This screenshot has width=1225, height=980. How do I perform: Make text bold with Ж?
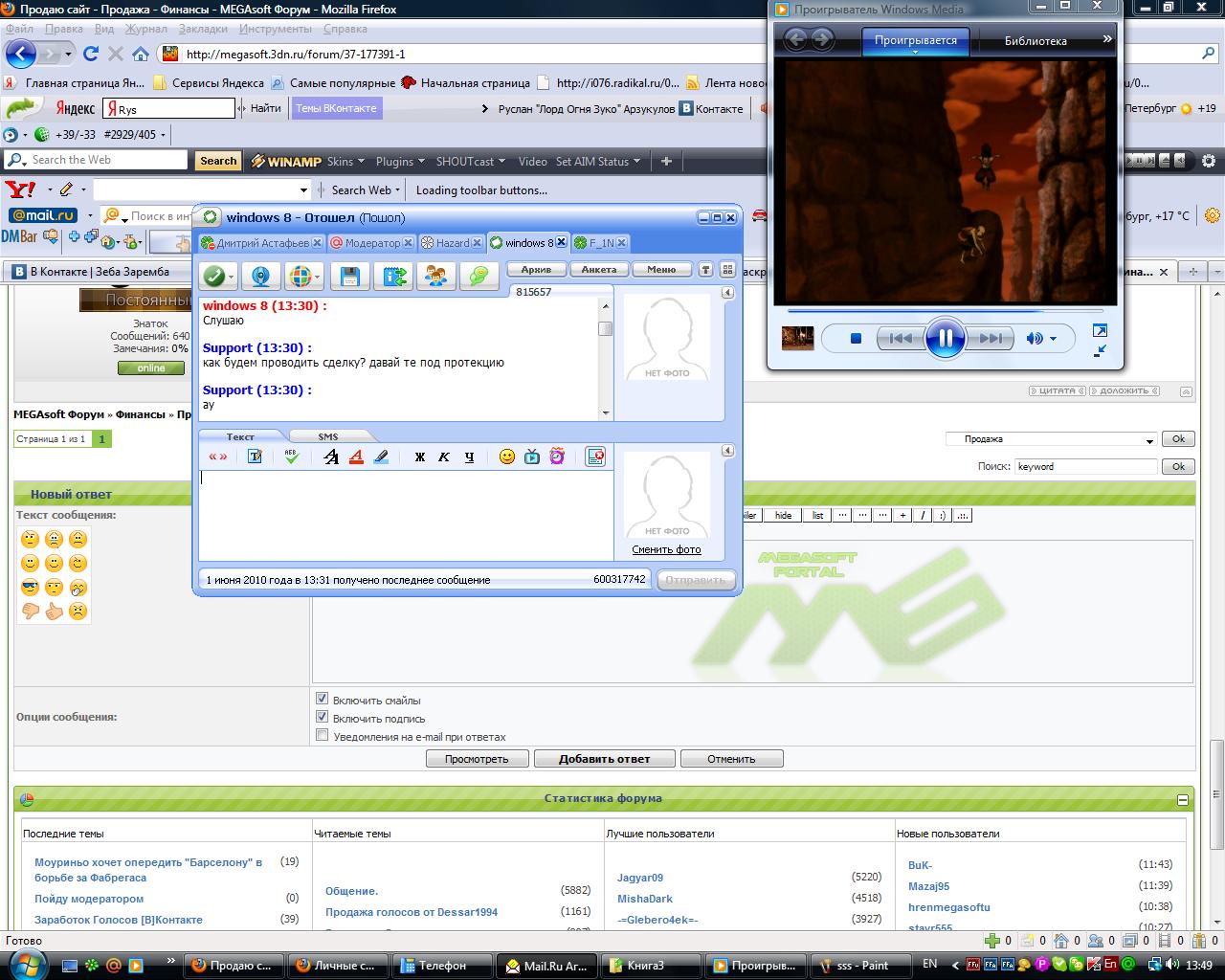point(419,457)
